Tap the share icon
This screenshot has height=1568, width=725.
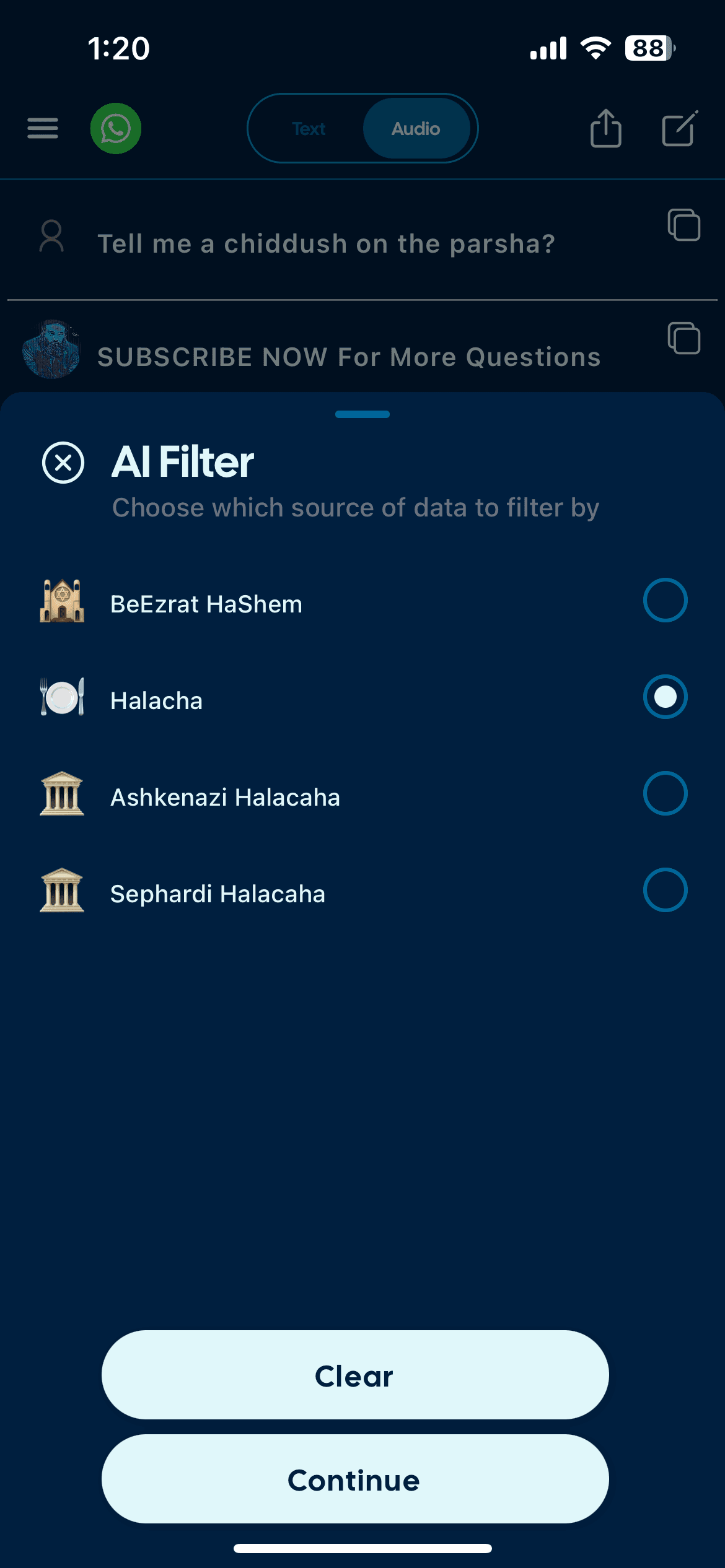605,128
